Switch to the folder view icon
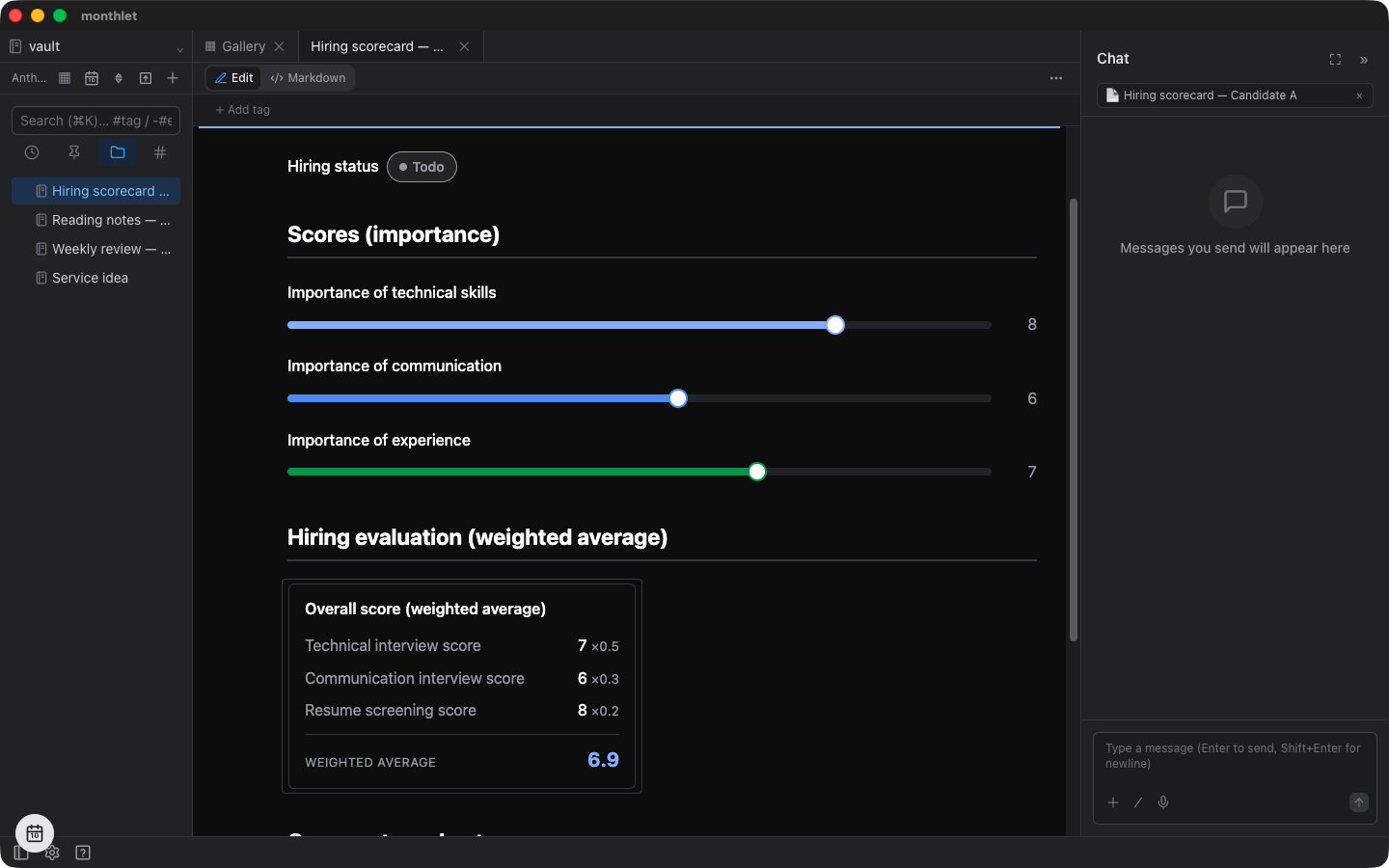1389x868 pixels. click(x=118, y=152)
